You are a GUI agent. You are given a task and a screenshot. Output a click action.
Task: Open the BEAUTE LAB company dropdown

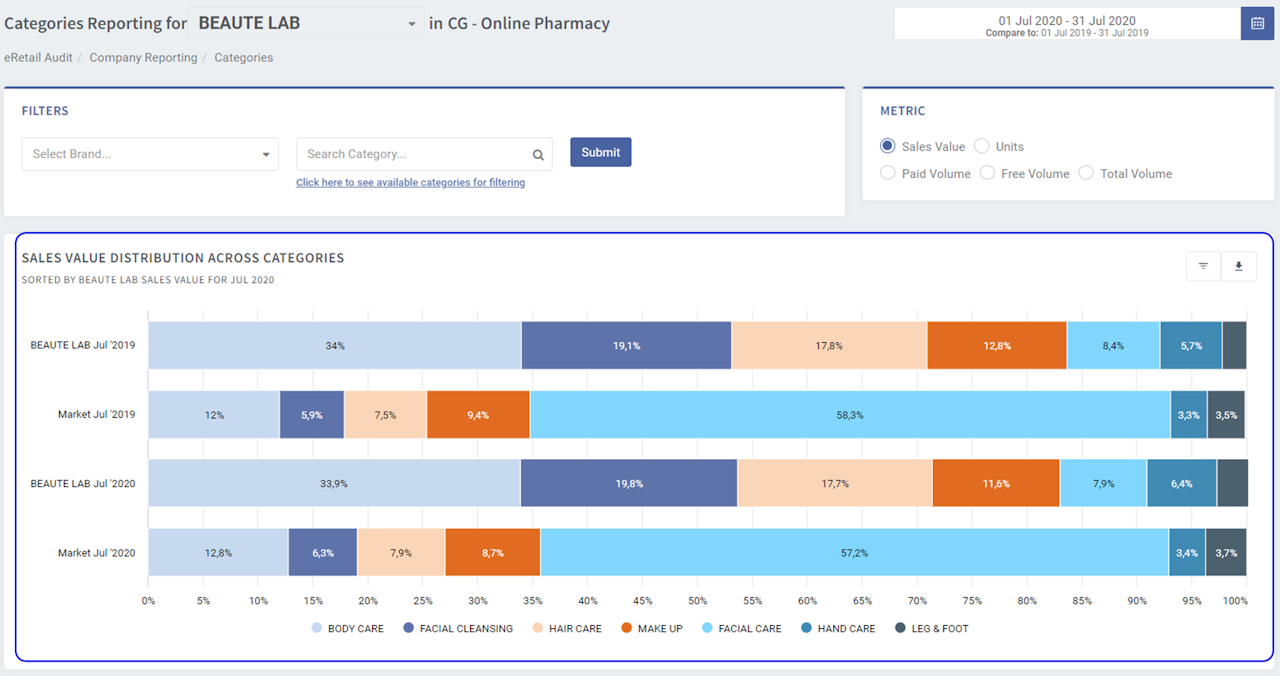(306, 24)
